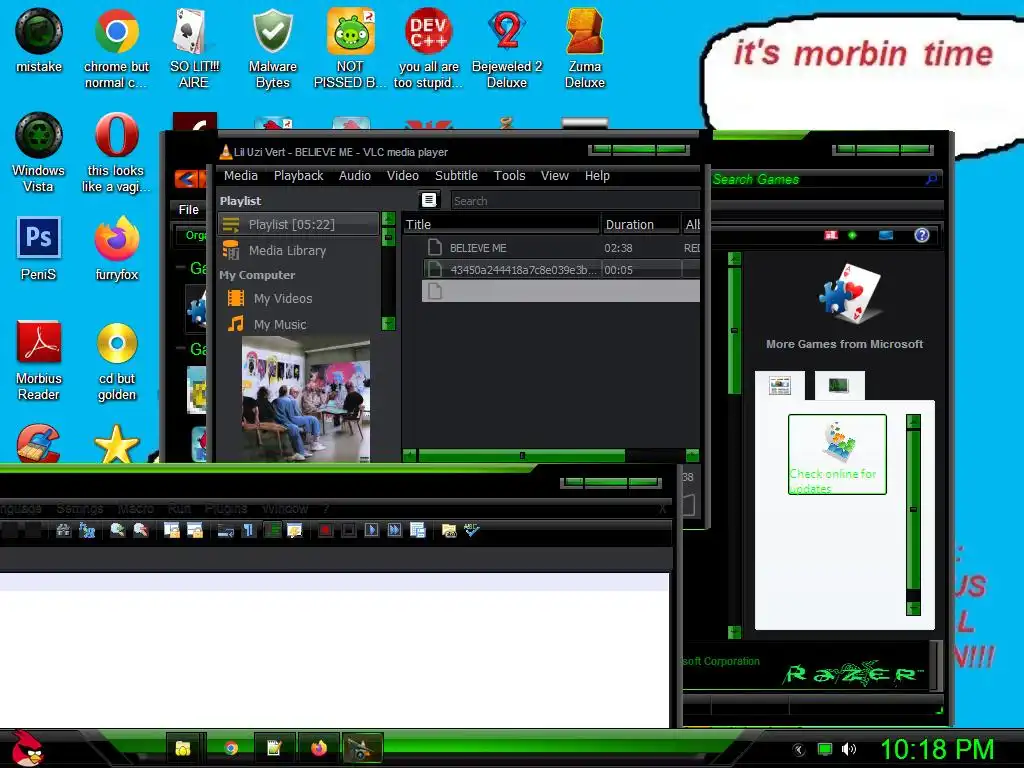1024x768 pixels.
Task: Open the Windows Vista recycle bin icon
Action: click(x=39, y=153)
